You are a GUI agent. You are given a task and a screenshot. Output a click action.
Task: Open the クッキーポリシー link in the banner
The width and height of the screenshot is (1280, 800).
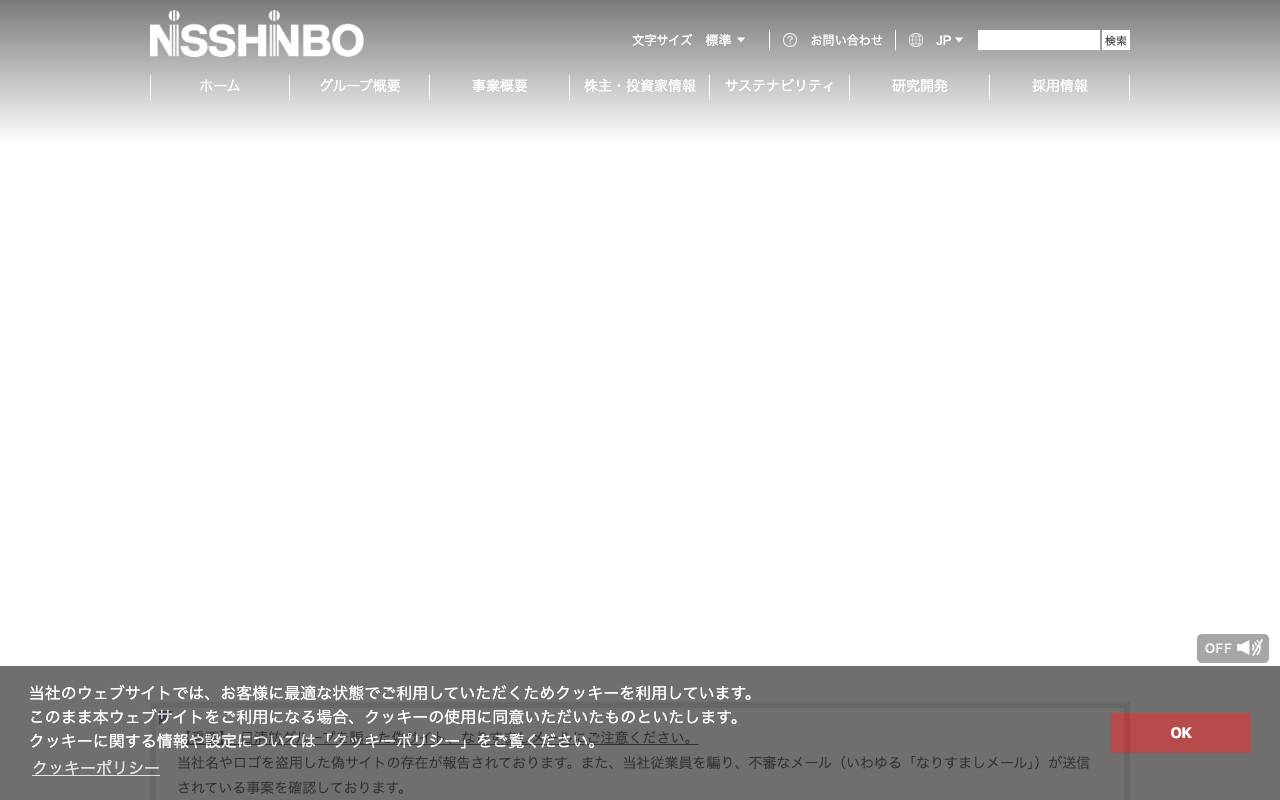[95, 768]
